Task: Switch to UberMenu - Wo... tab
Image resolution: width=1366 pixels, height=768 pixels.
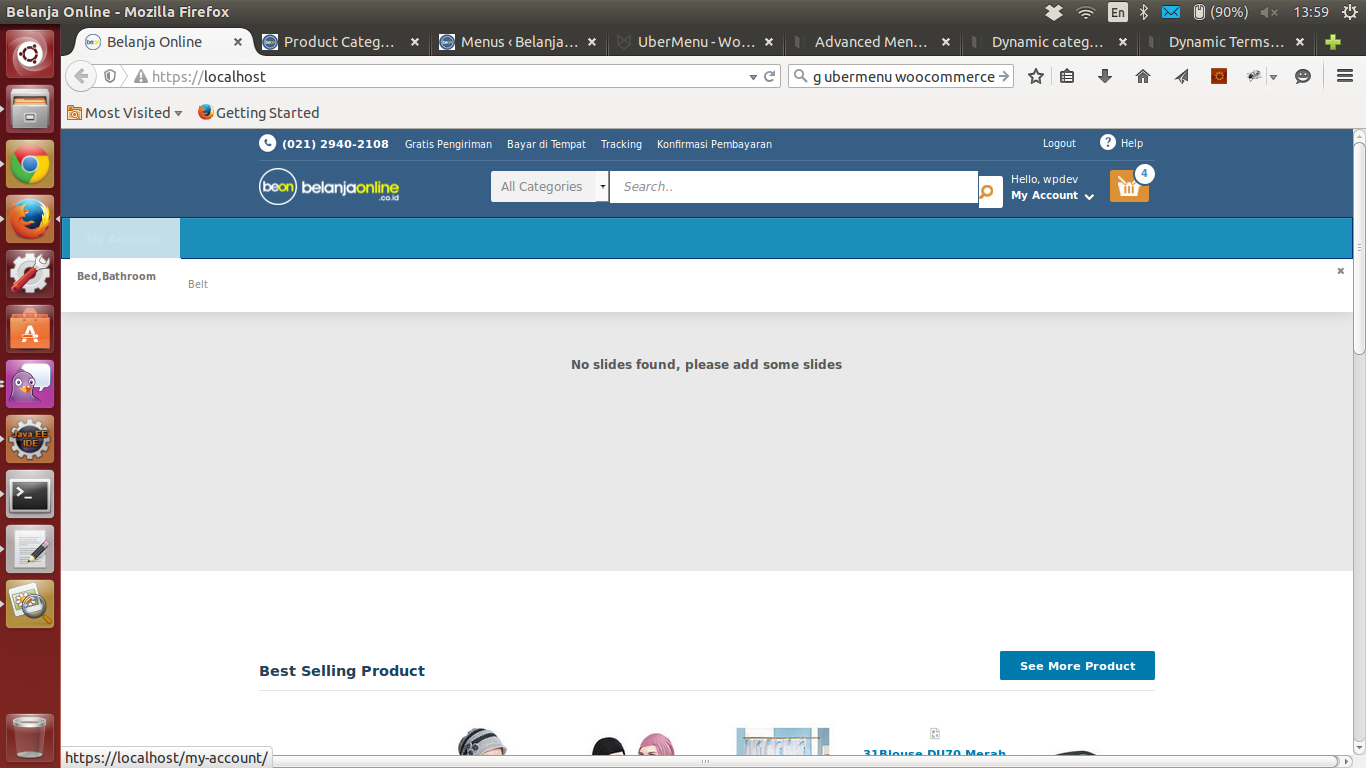Action: [x=694, y=42]
